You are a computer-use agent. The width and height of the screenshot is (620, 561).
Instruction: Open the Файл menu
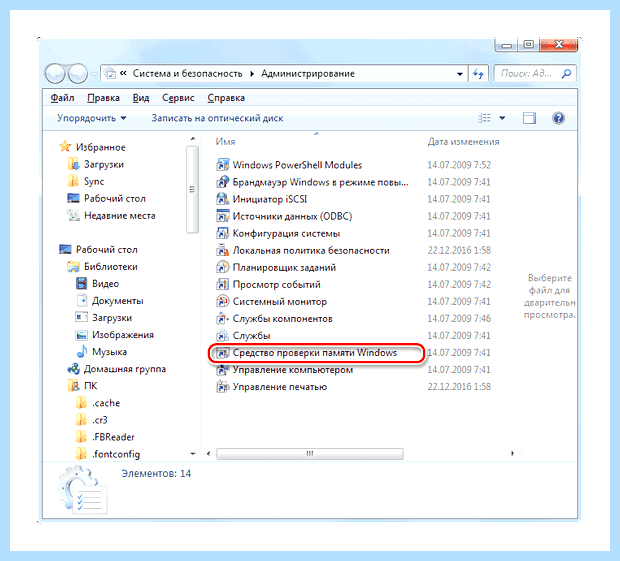coord(62,98)
